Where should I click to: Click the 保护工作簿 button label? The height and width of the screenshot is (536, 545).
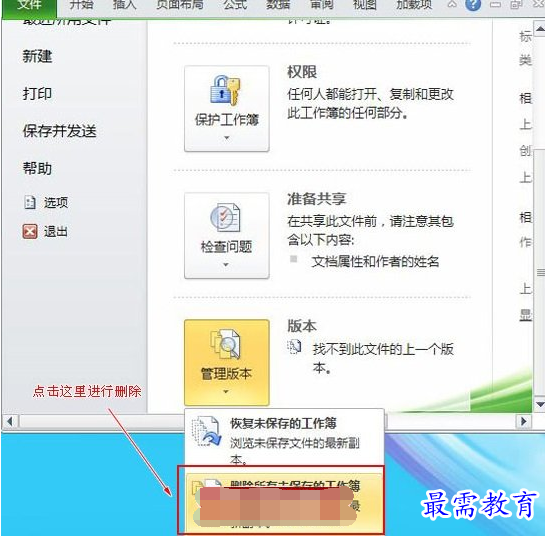[x=227, y=120]
